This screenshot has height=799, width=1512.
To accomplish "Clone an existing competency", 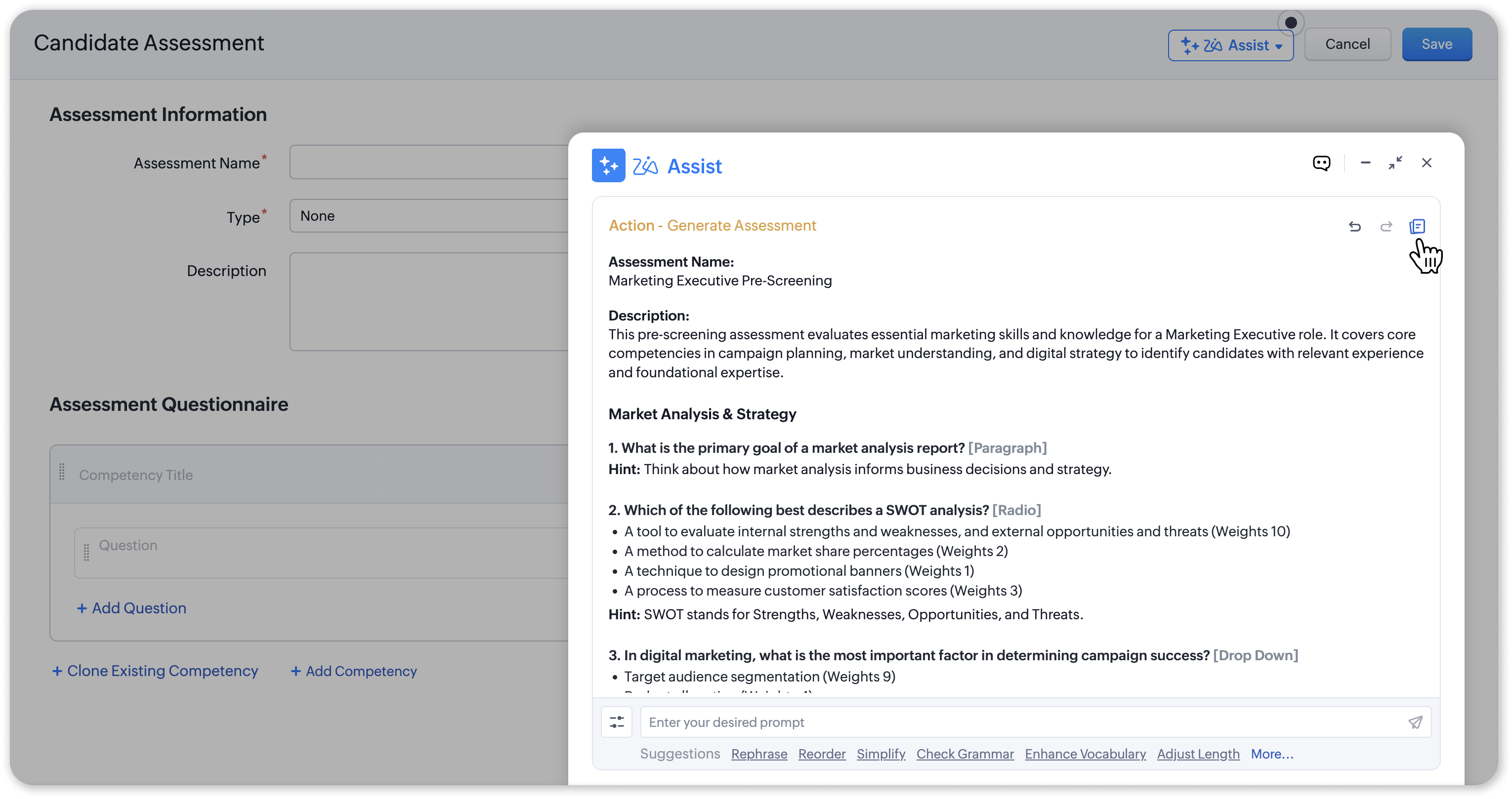I will pos(155,671).
